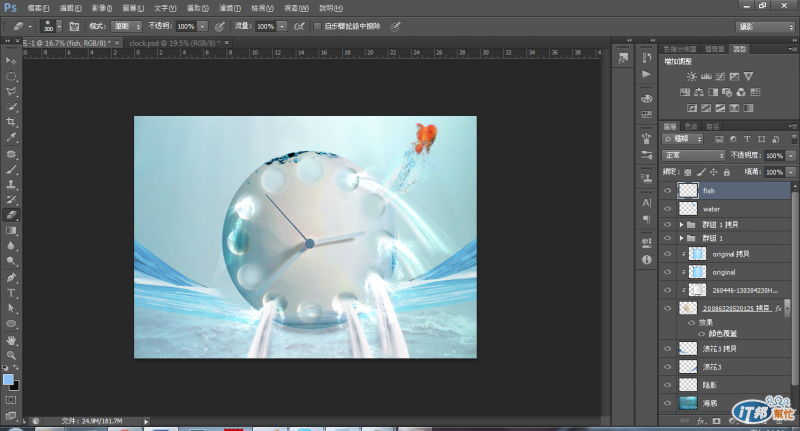Screen dimensions: 800x431
Task: Select the Eyedropper tool
Action: [x=12, y=137]
